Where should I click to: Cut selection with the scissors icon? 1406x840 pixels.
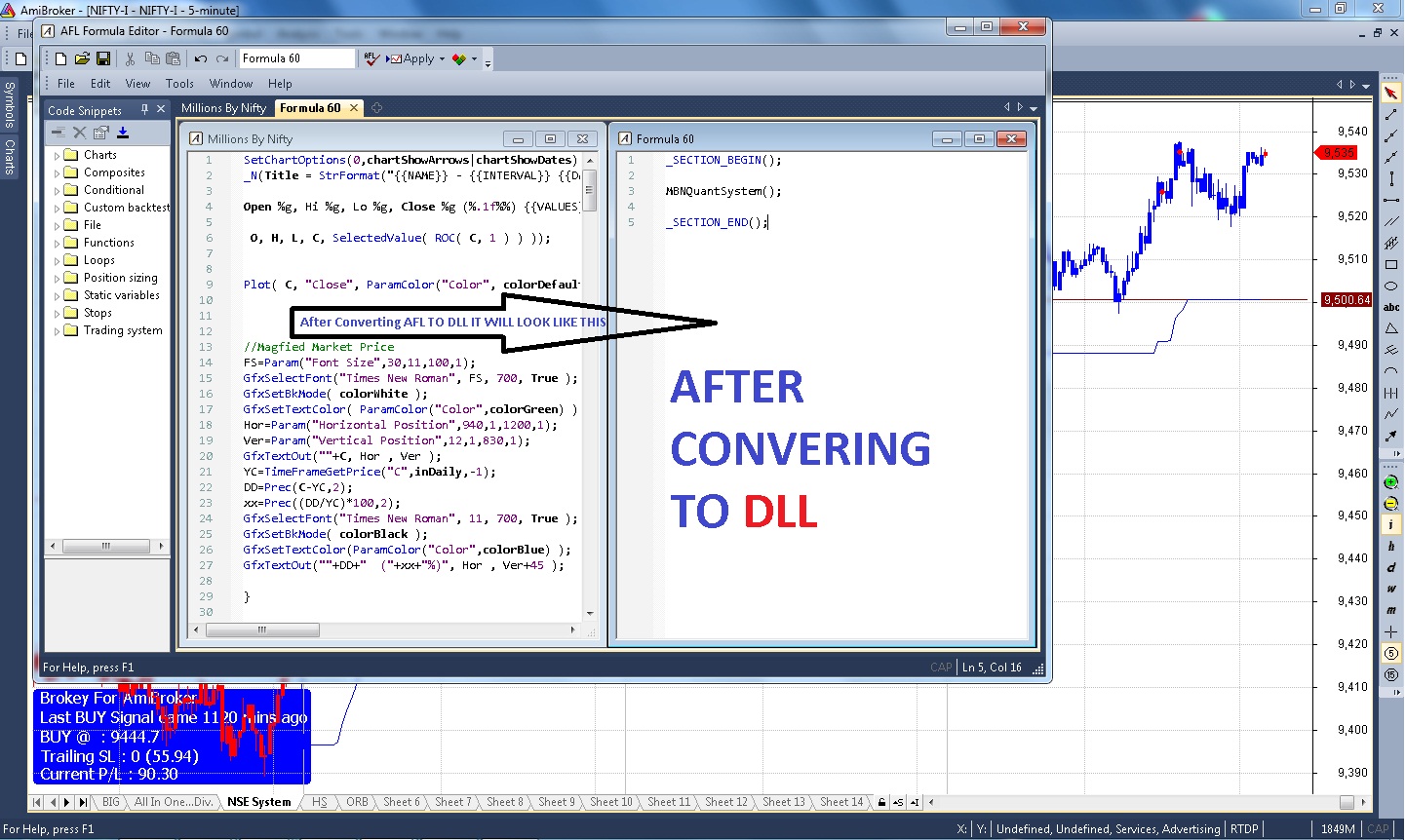point(130,58)
